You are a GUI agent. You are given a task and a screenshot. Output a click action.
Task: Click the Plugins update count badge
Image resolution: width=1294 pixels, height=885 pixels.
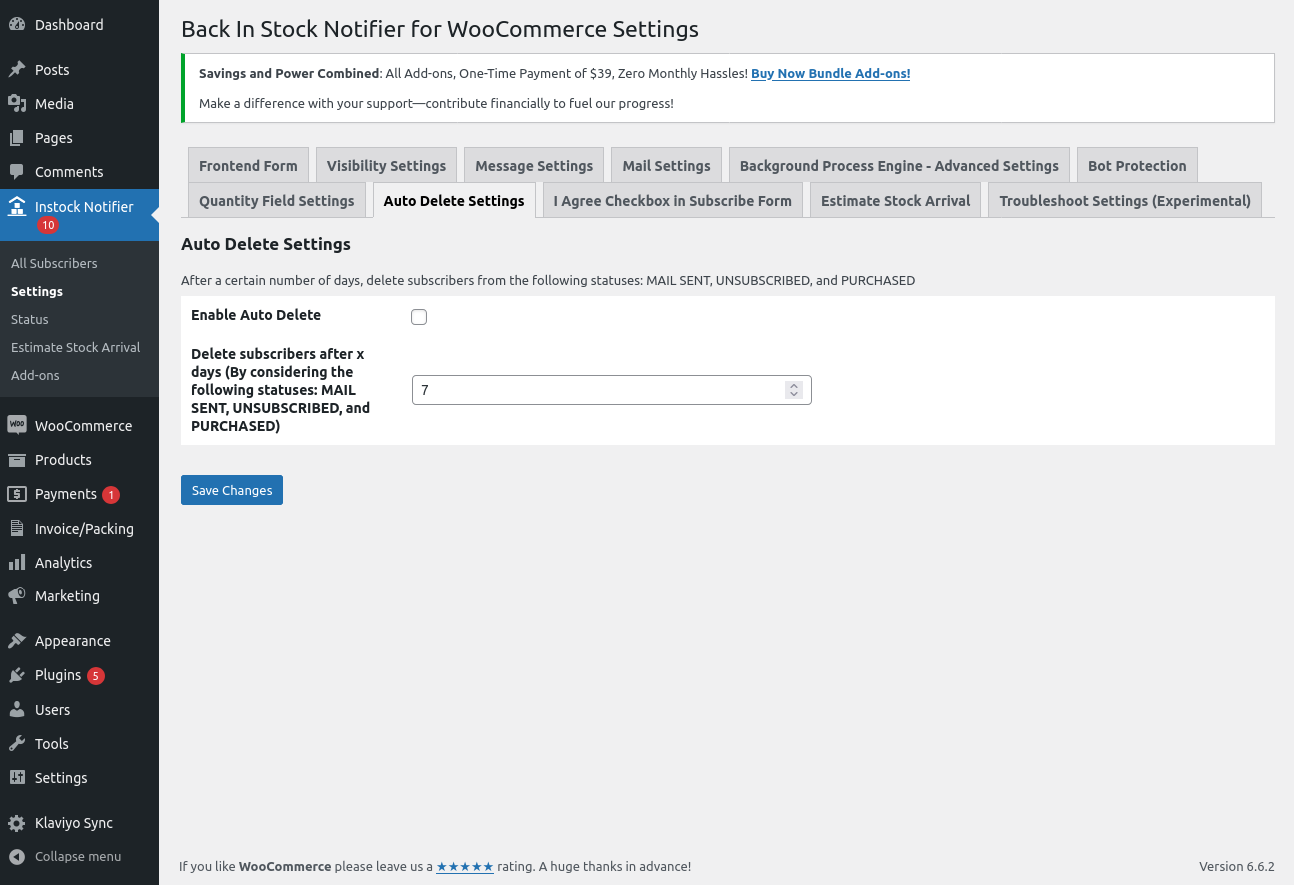[96, 676]
